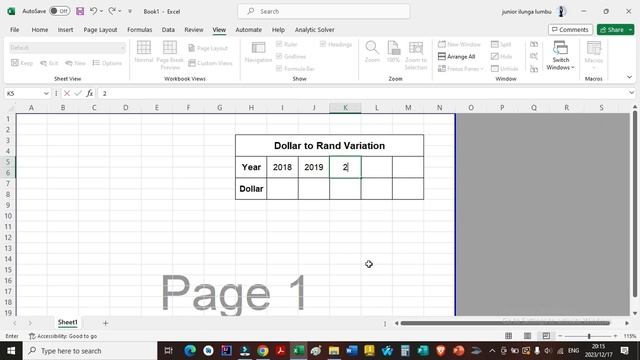Open Microsoft Edge from the taskbar
The width and height of the screenshot is (640, 360).
(190, 351)
